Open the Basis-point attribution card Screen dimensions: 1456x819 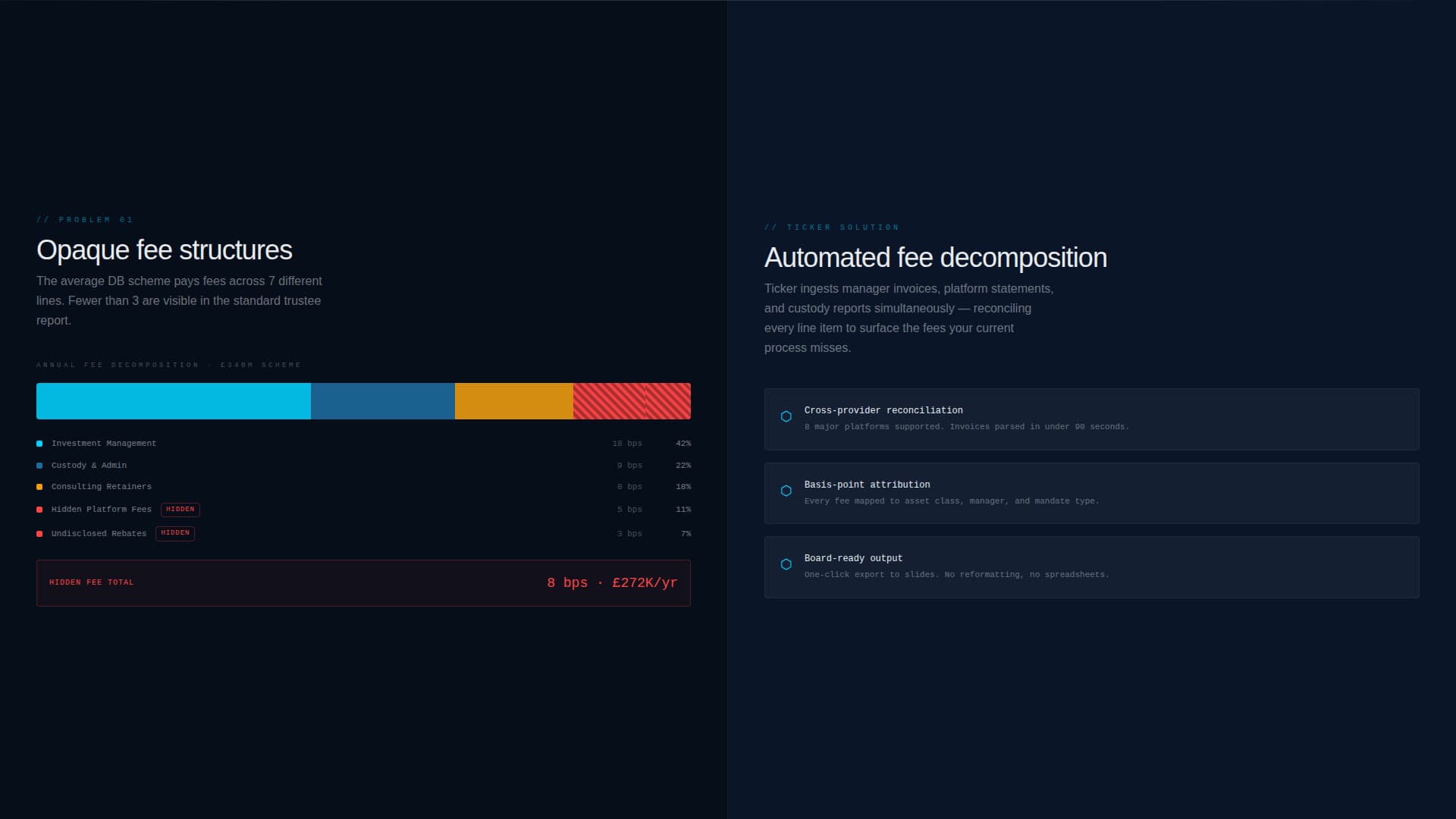coord(1091,493)
